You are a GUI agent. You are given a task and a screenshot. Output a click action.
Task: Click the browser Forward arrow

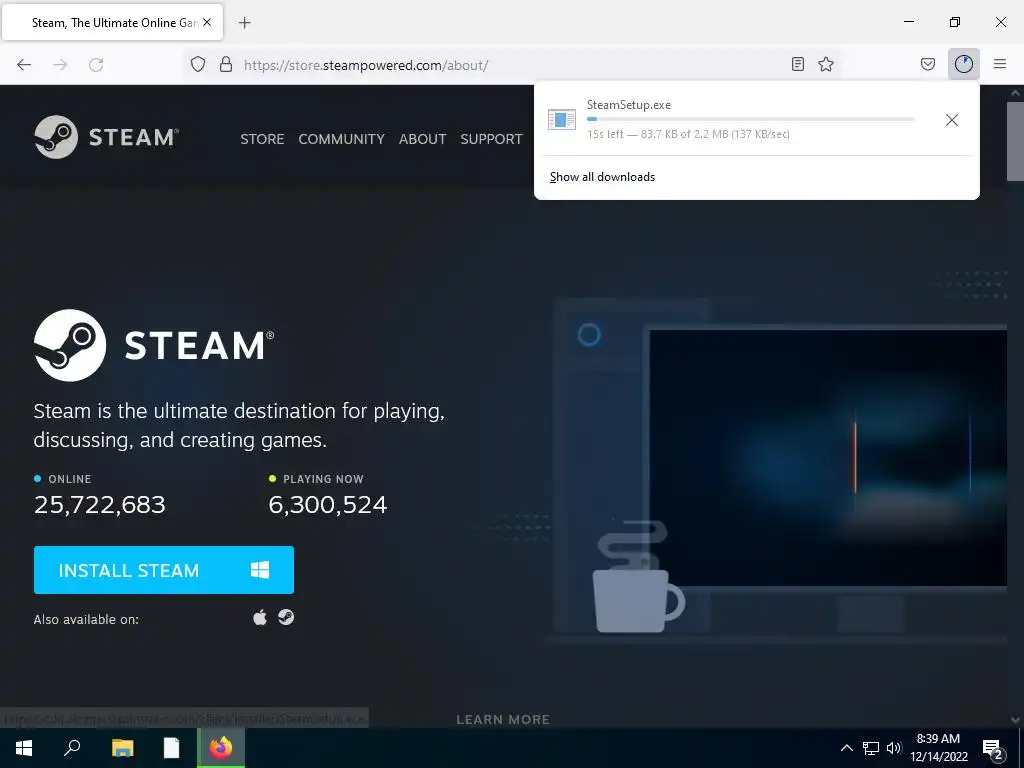(60, 65)
